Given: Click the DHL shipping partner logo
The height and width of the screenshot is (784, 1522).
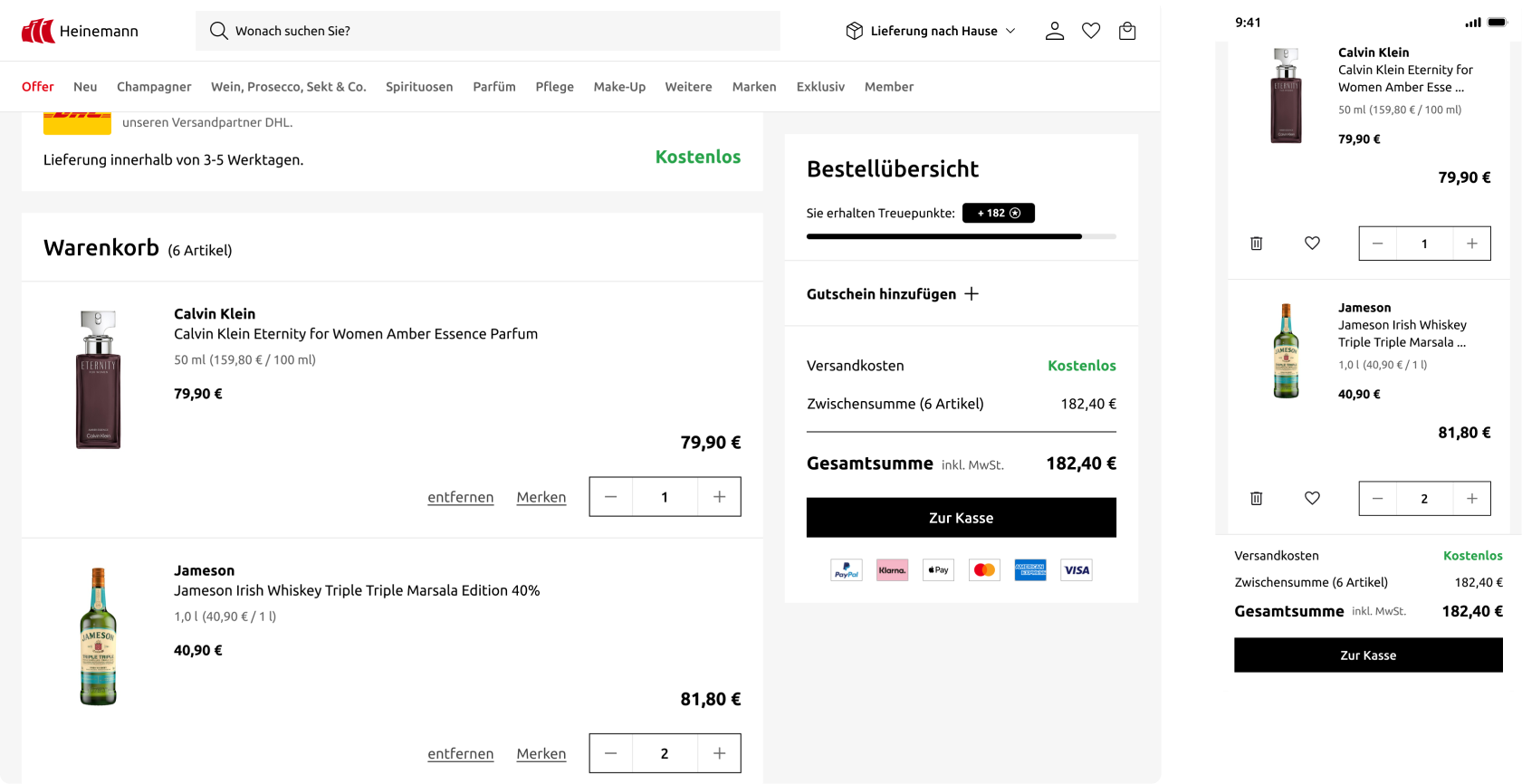Looking at the screenshot, I should 77,123.
